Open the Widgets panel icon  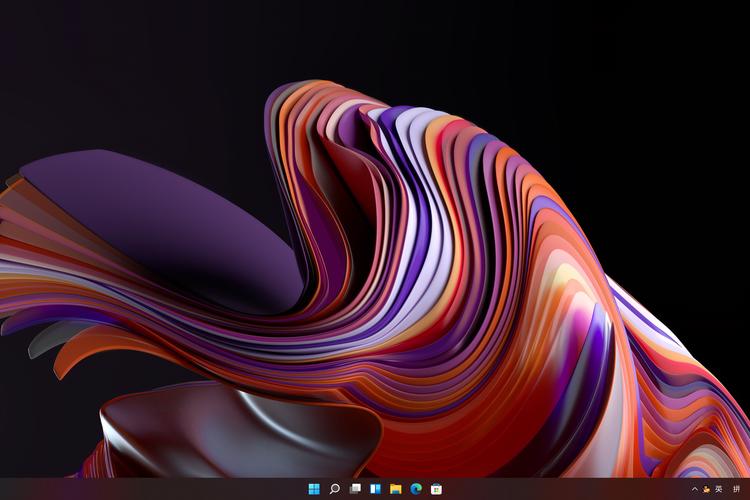tap(375, 489)
